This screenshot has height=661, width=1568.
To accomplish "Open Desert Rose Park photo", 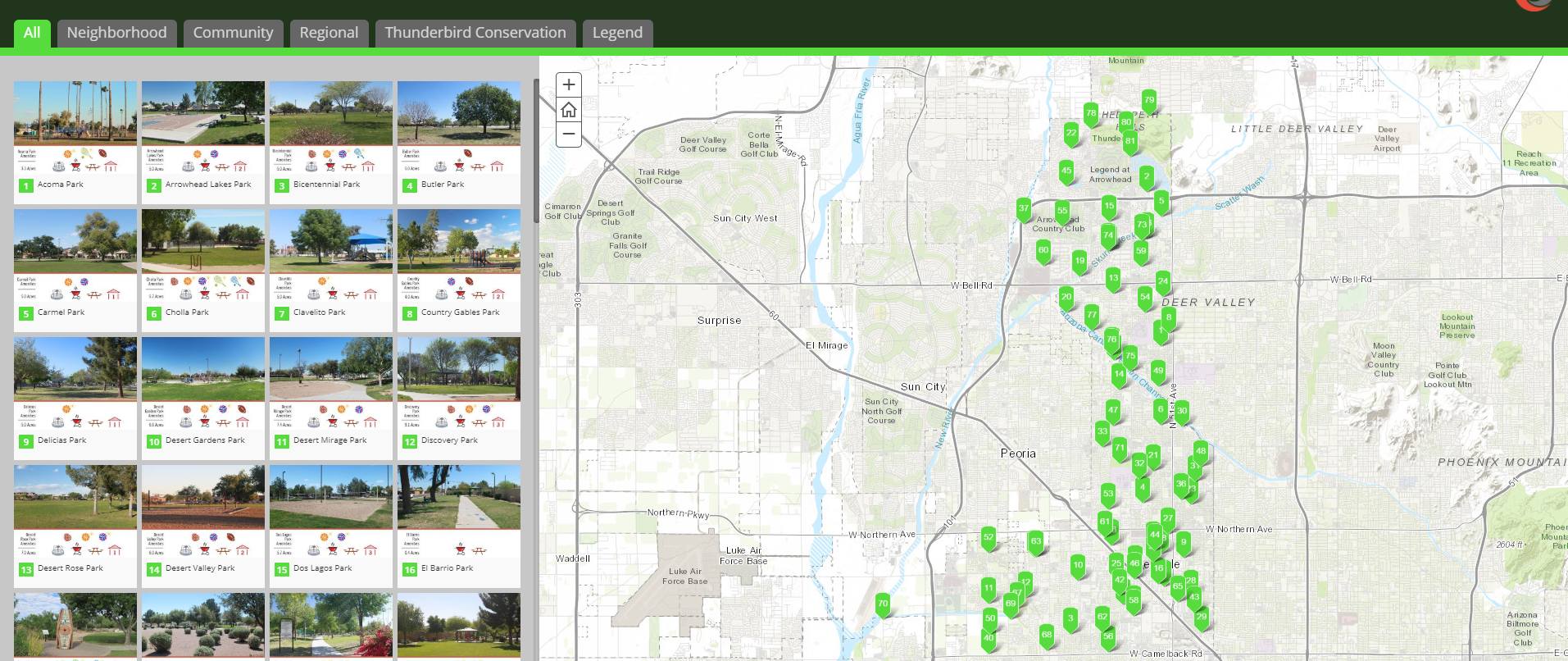I will point(75,497).
